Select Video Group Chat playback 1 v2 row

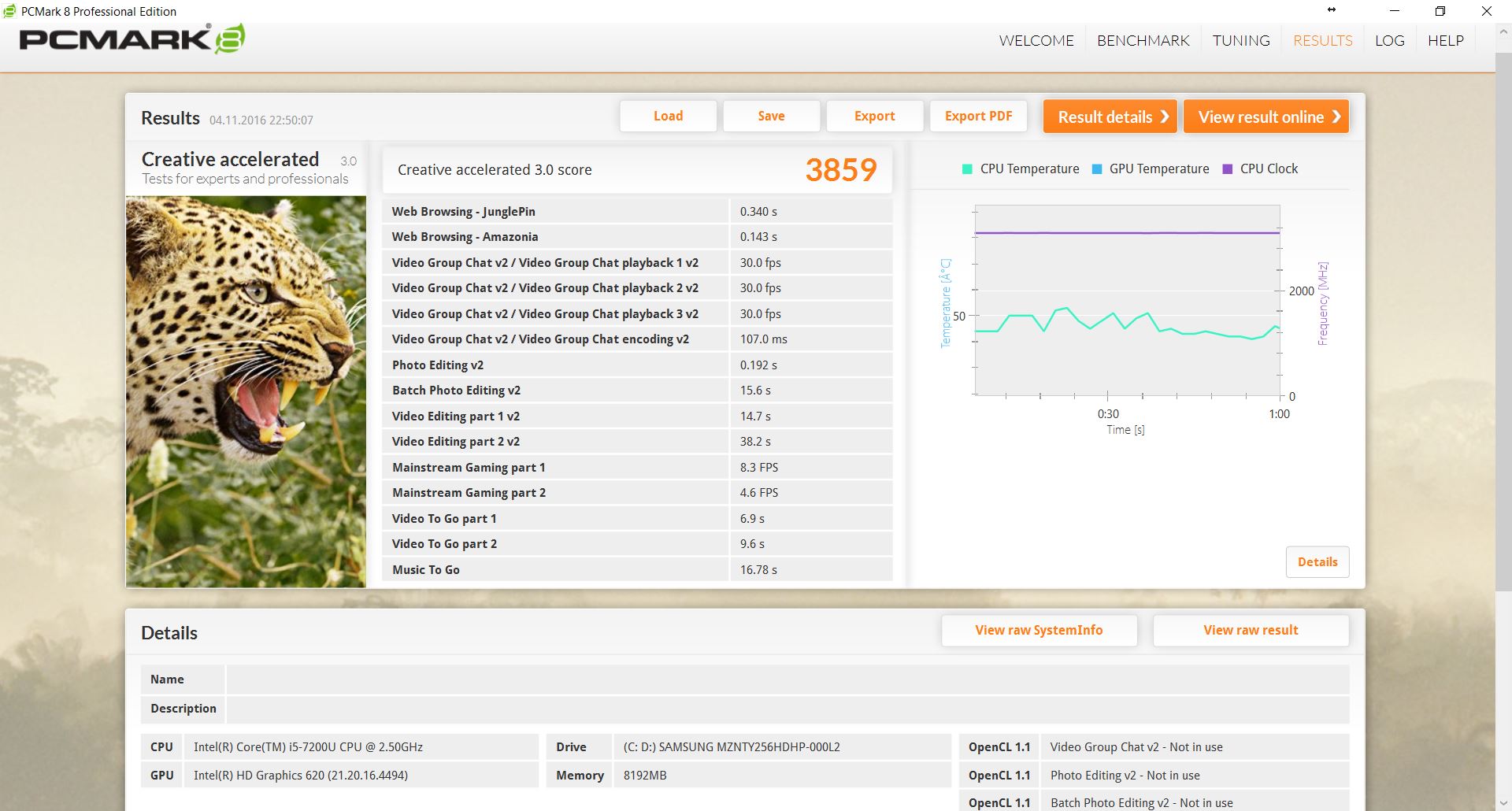coord(637,262)
